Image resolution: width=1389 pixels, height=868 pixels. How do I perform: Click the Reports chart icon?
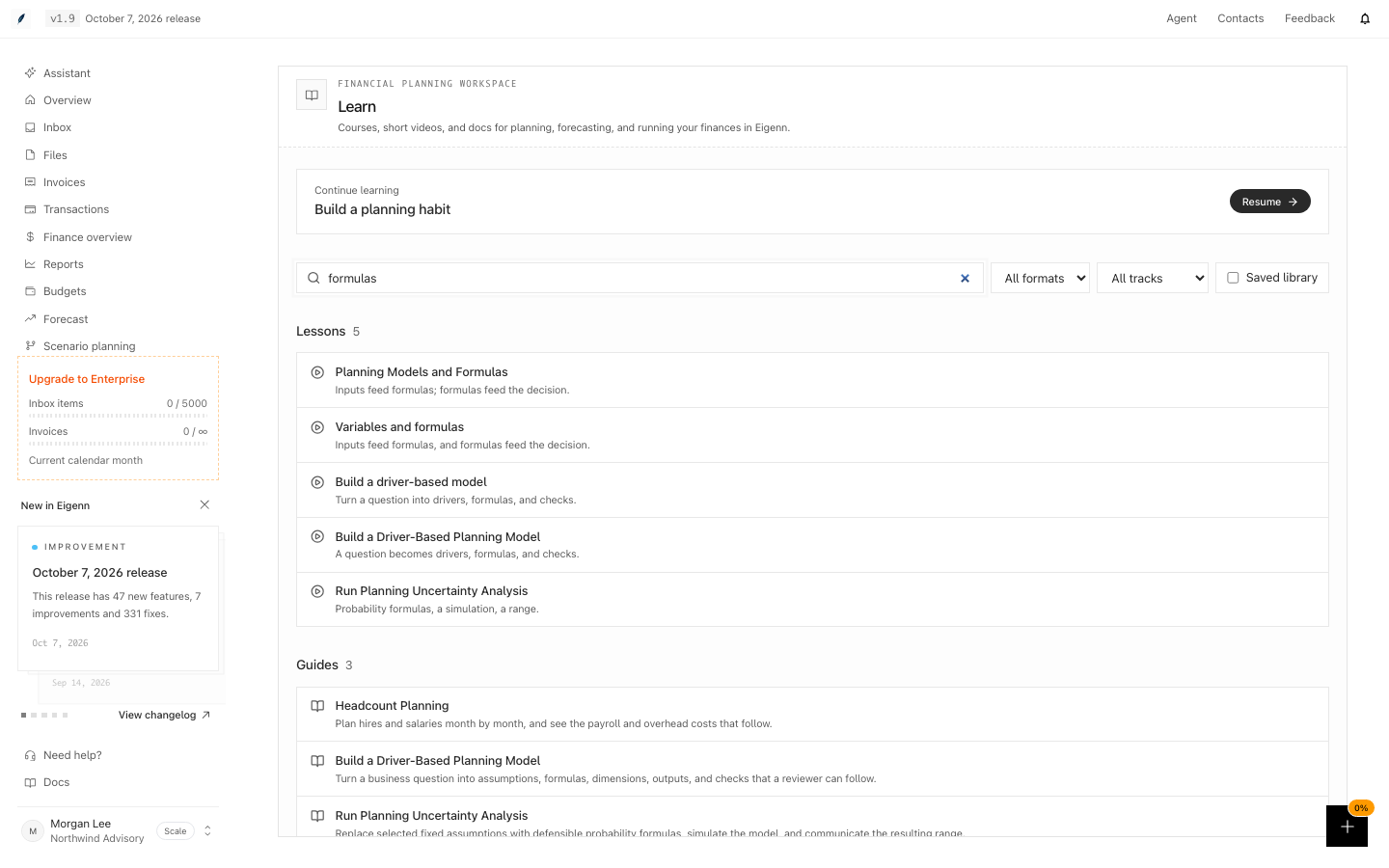[31, 264]
